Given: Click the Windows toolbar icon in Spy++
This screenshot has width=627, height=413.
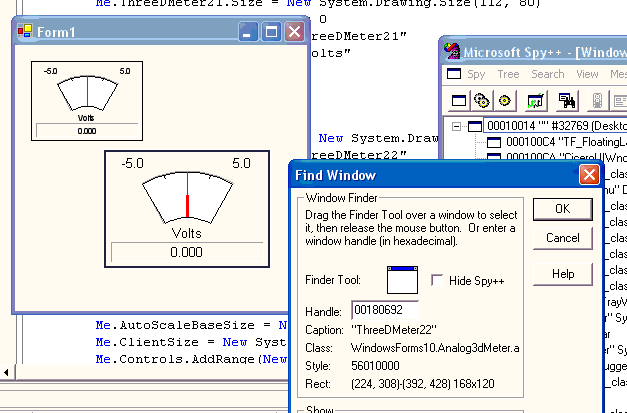Looking at the screenshot, I should coord(459,101).
